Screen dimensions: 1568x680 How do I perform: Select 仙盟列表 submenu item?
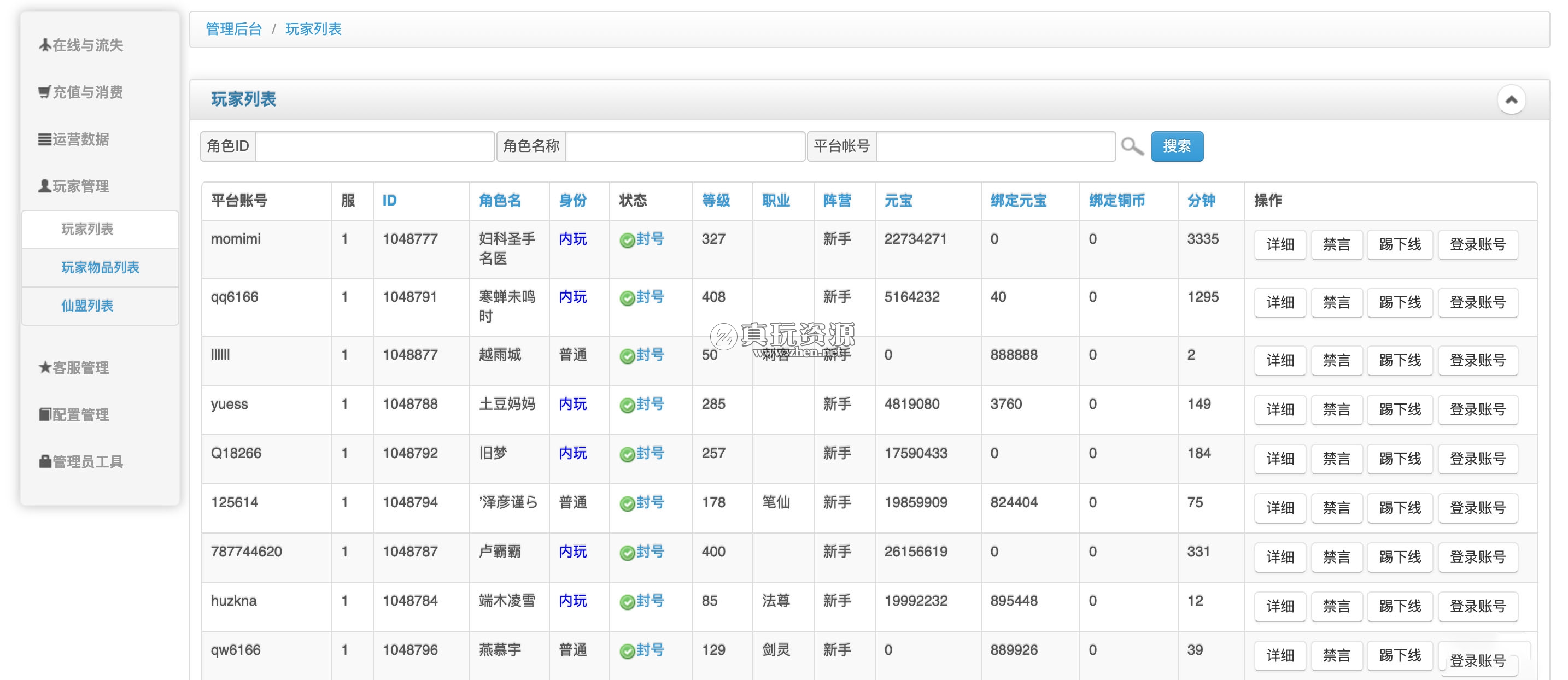click(100, 306)
